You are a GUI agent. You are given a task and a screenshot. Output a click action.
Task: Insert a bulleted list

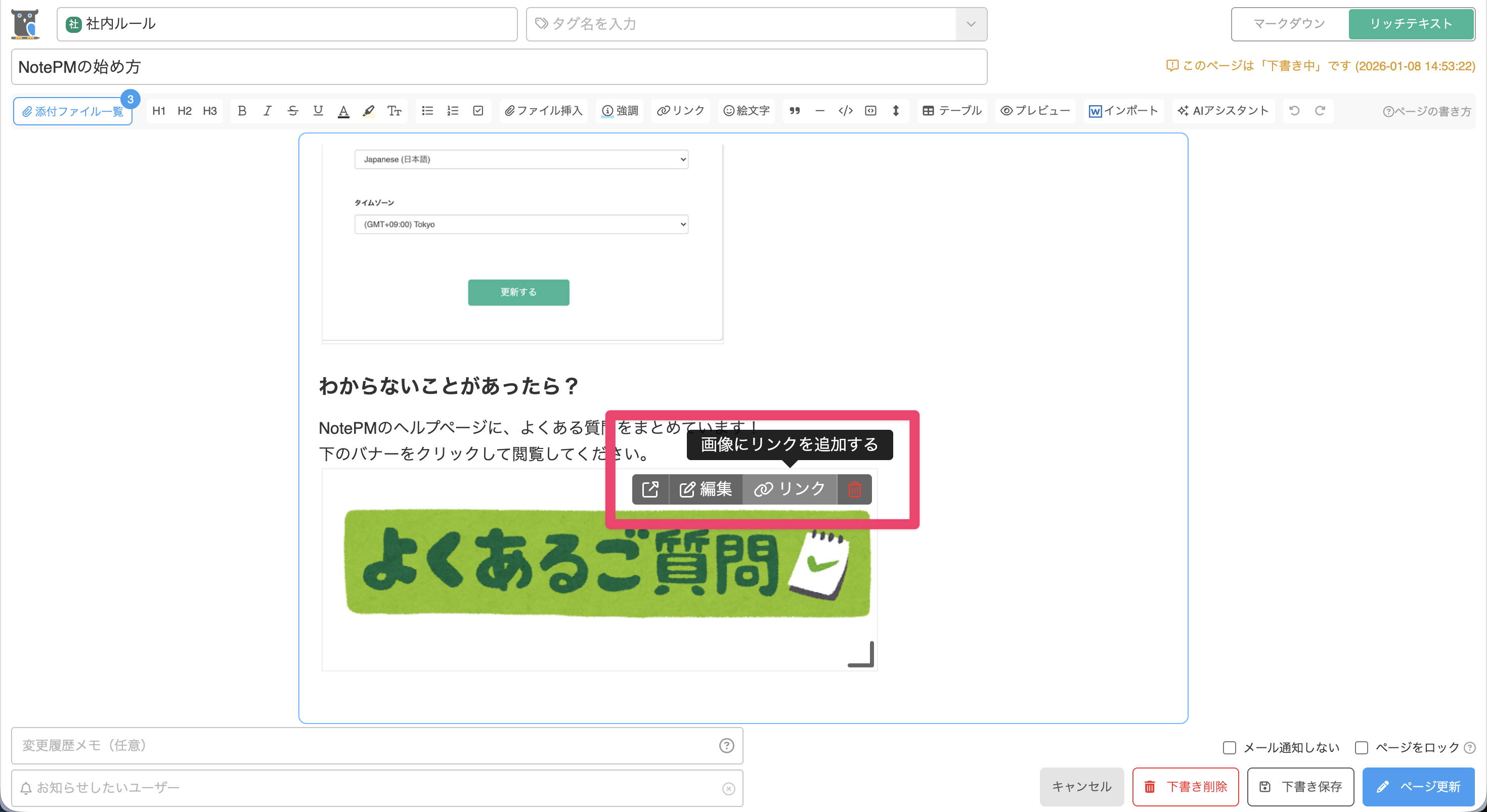click(x=427, y=111)
